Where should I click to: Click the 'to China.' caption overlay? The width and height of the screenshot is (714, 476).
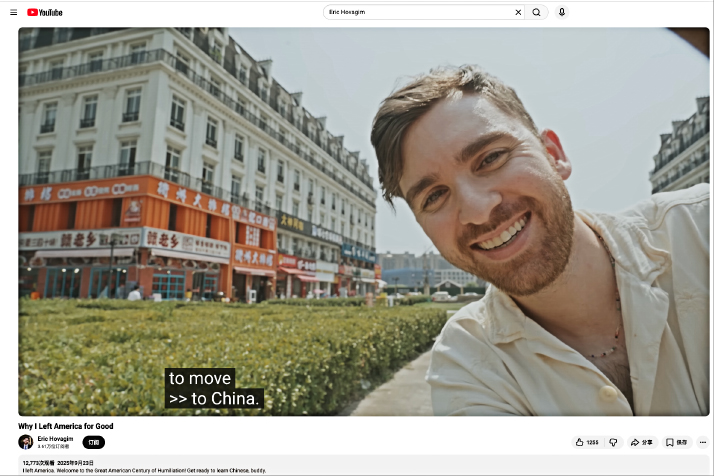pyautogui.click(x=214, y=398)
